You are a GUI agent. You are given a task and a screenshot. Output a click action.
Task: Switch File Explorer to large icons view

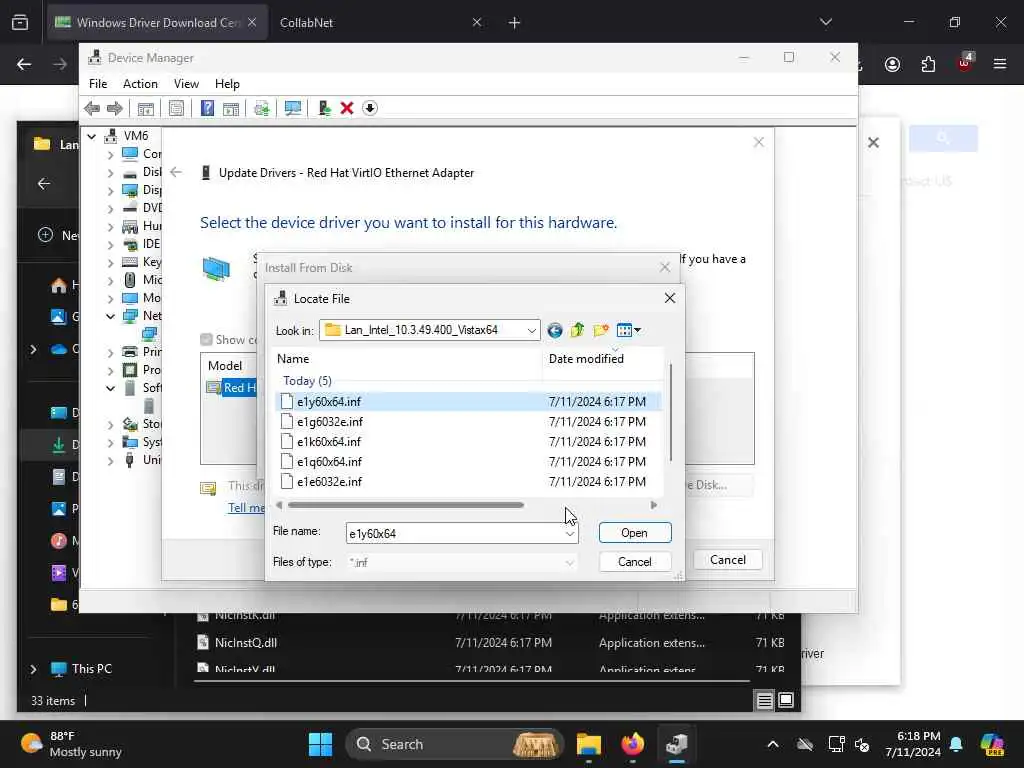point(786,700)
